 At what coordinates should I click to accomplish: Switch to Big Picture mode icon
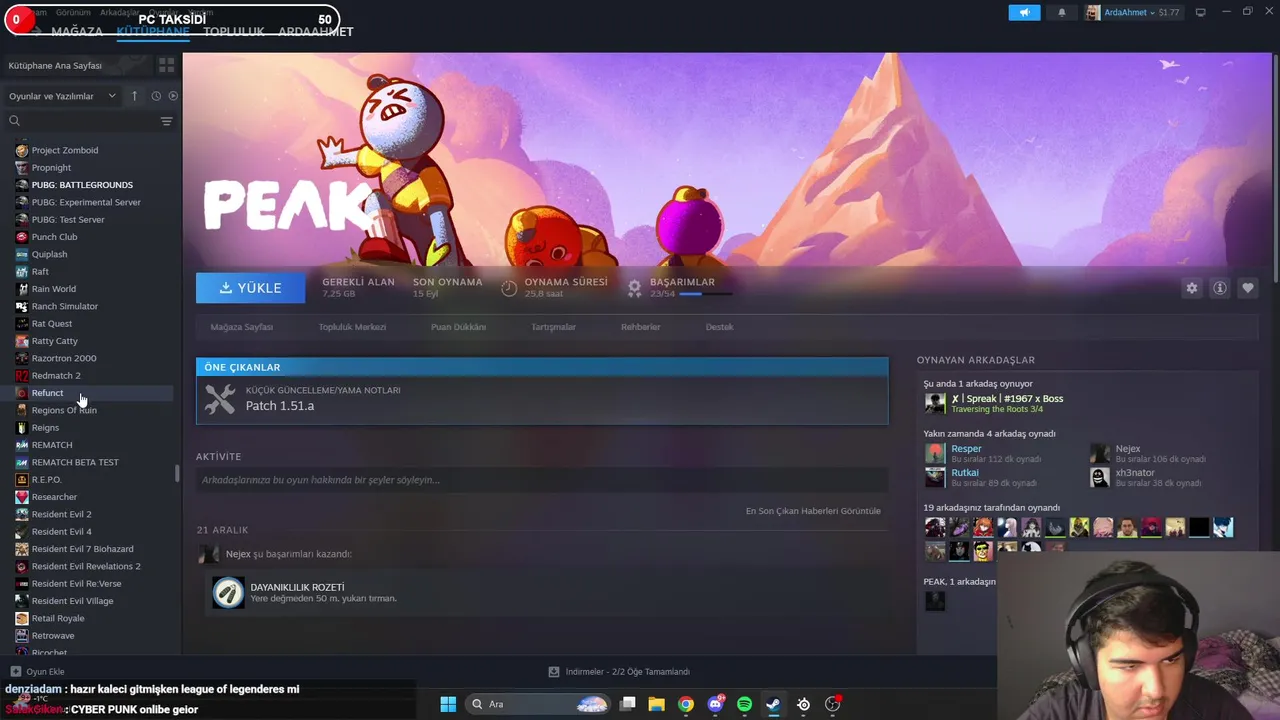pos(1200,12)
